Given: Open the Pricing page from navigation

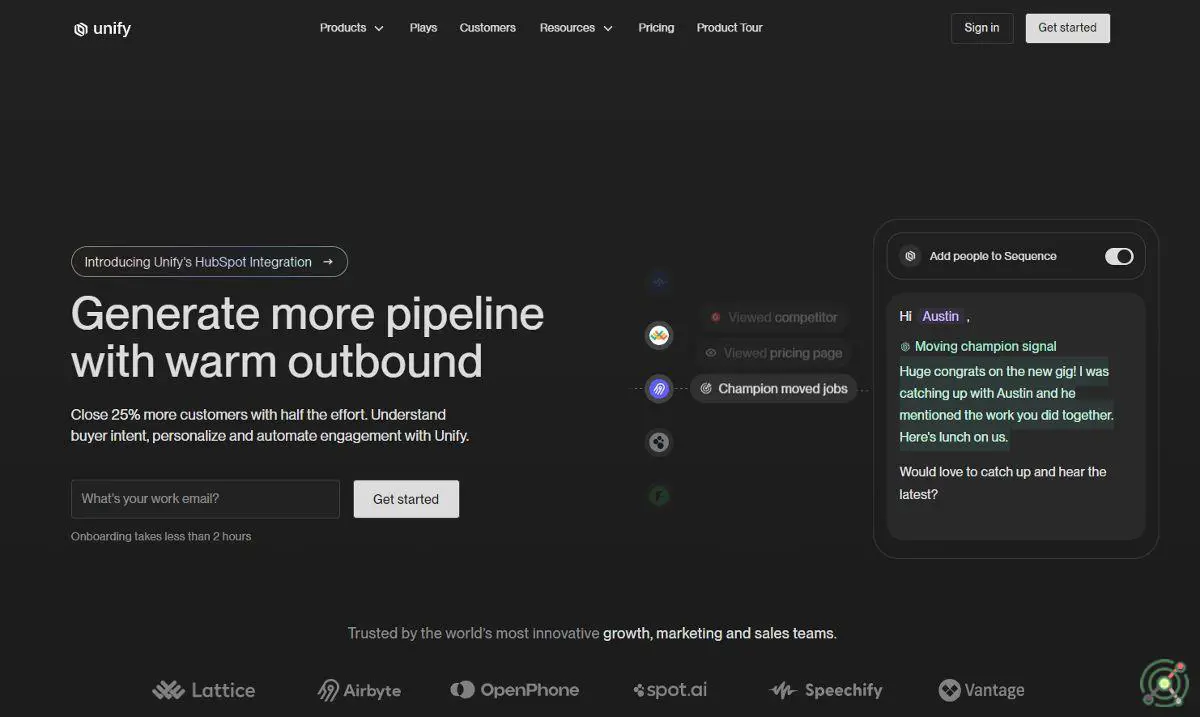Looking at the screenshot, I should pyautogui.click(x=656, y=28).
